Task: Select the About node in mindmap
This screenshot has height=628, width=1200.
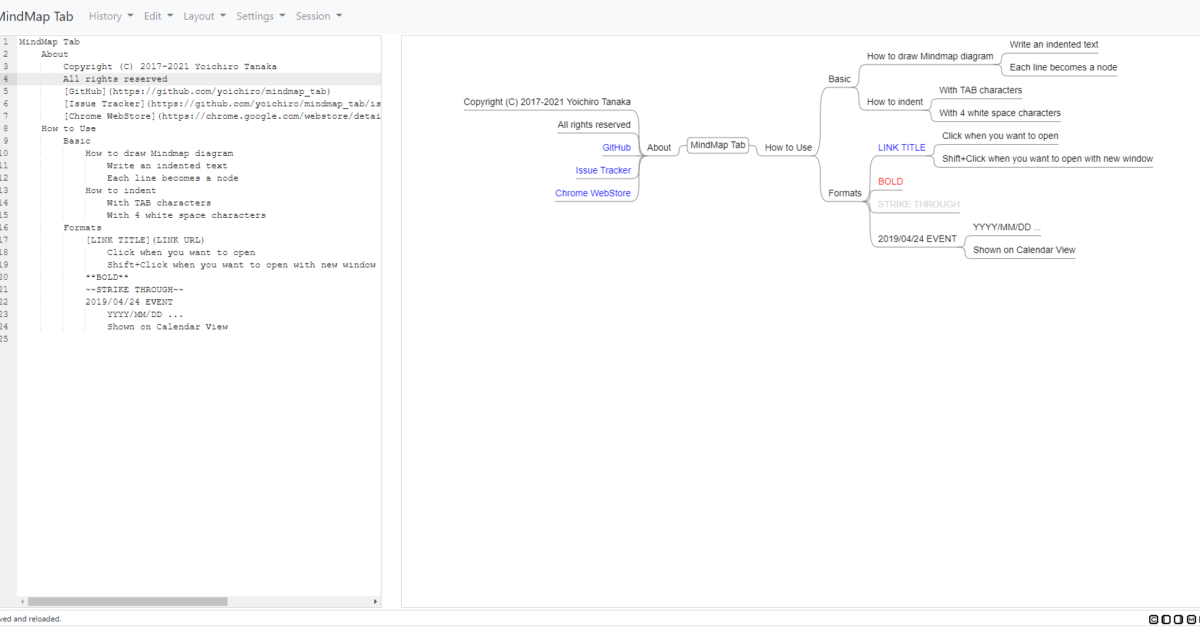Action: [x=659, y=147]
